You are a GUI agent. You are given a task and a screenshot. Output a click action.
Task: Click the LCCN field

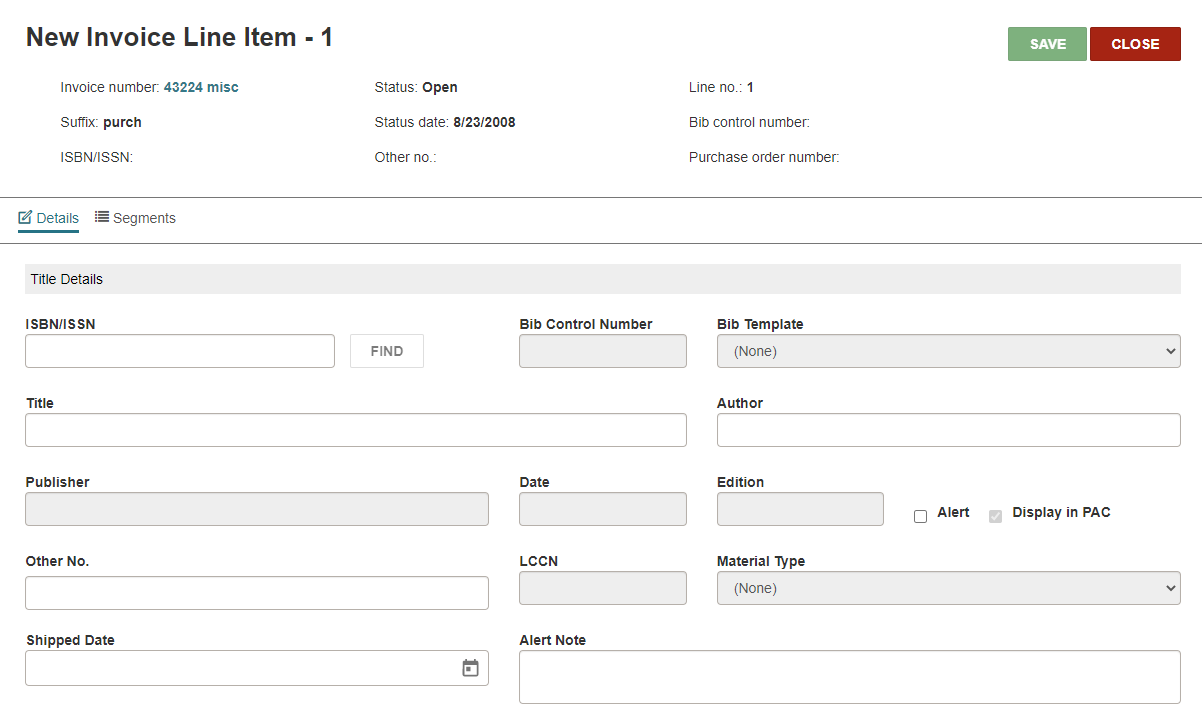(603, 588)
